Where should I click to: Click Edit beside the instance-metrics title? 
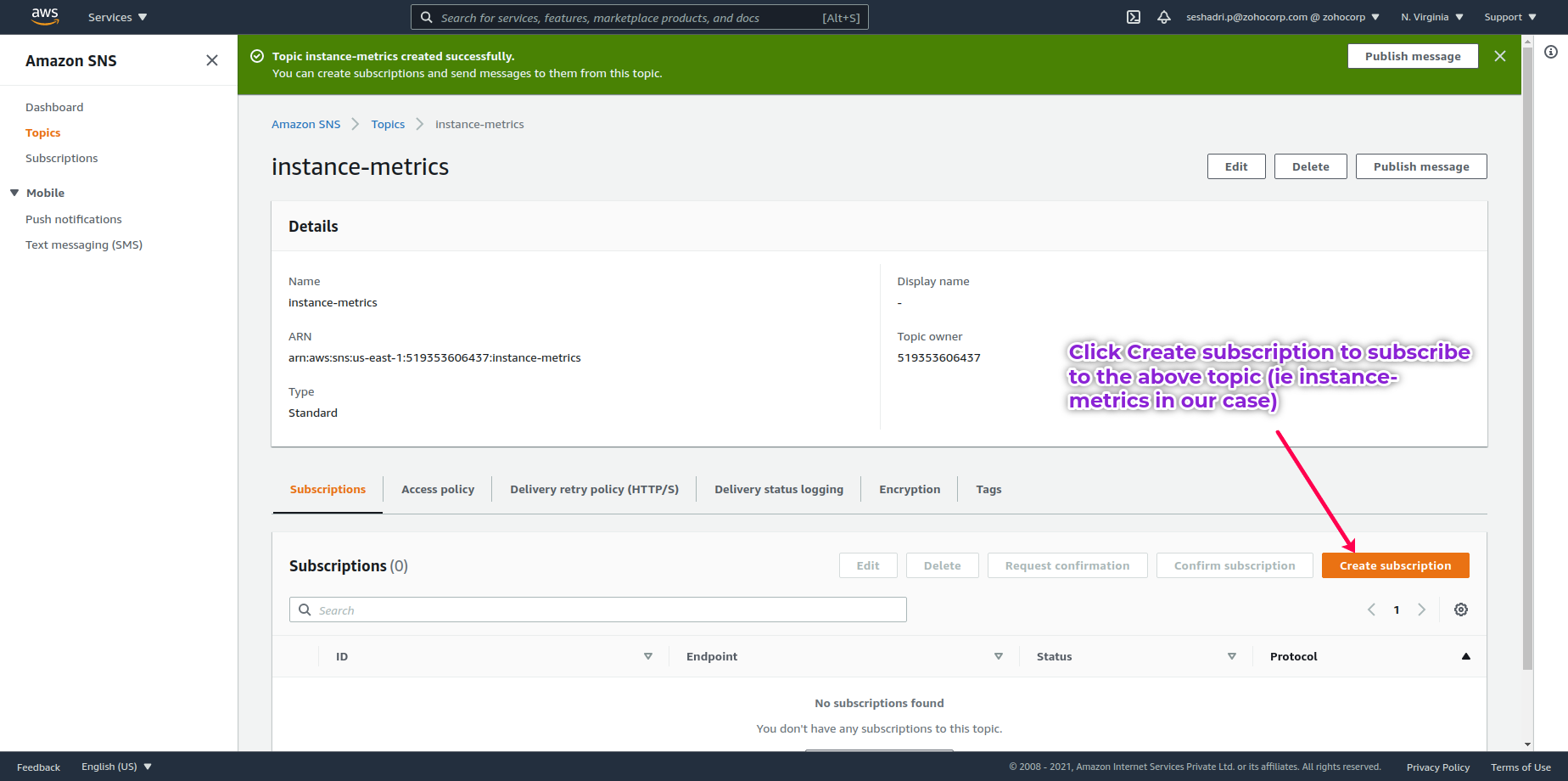click(x=1236, y=166)
